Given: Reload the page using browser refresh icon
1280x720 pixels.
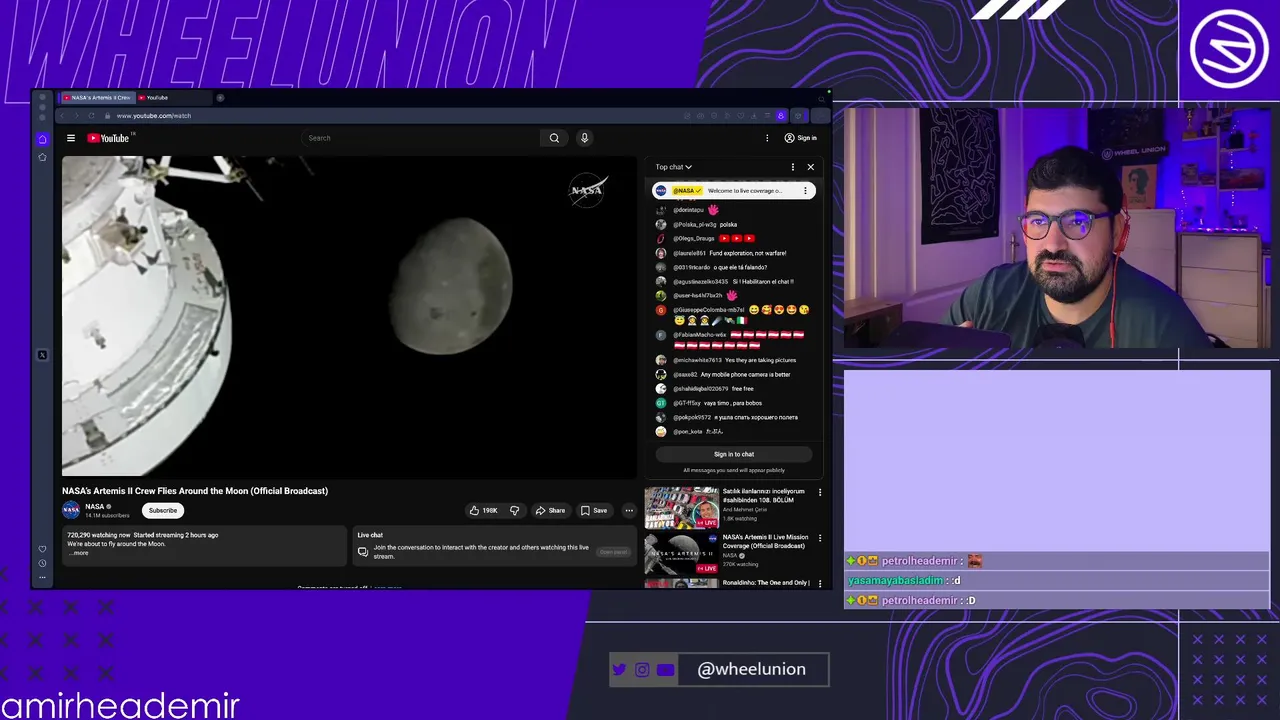Looking at the screenshot, I should [91, 116].
